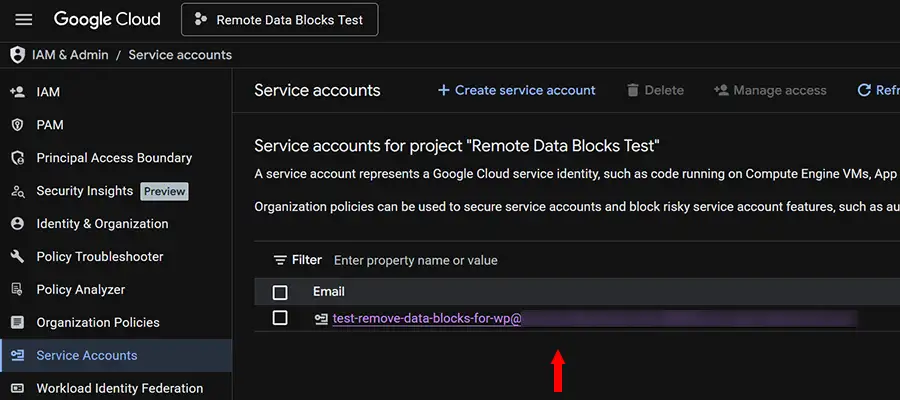Click the PAM shield icon
Screen dimensions: 900x400
(18, 125)
